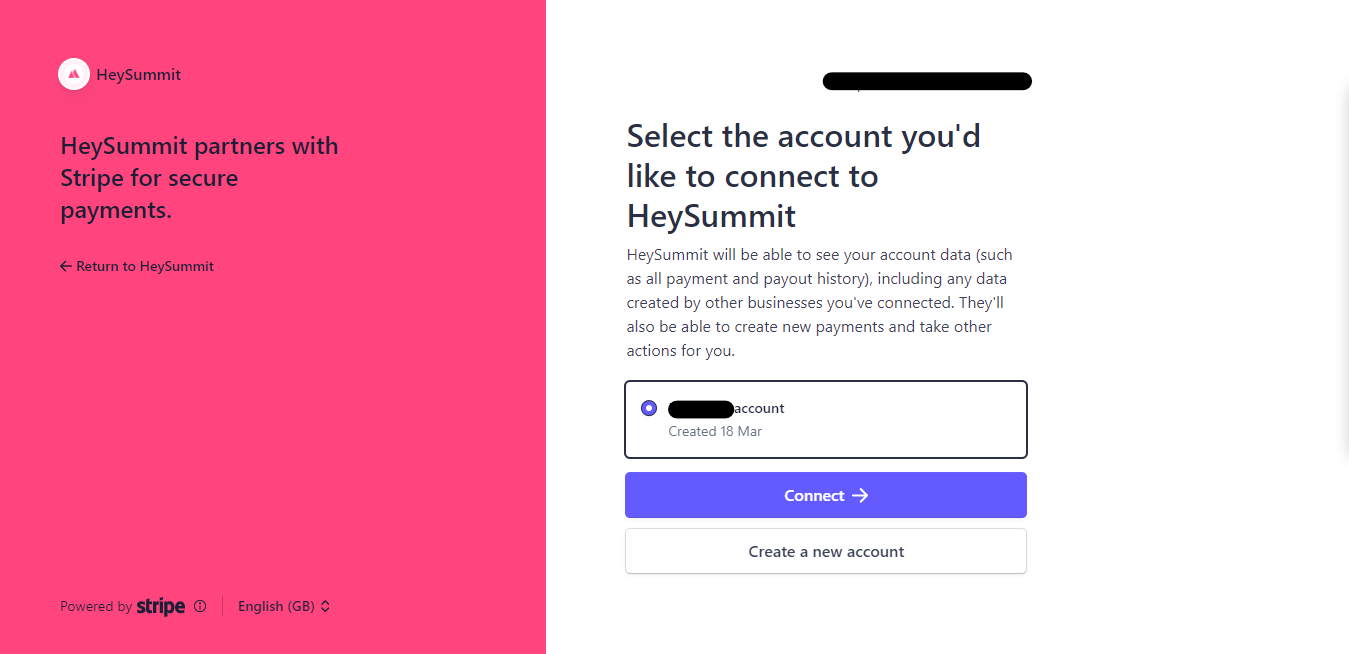The width and height of the screenshot is (1349, 654).
Task: Click the left arrow beside Return to HeySummit
Action: click(66, 266)
